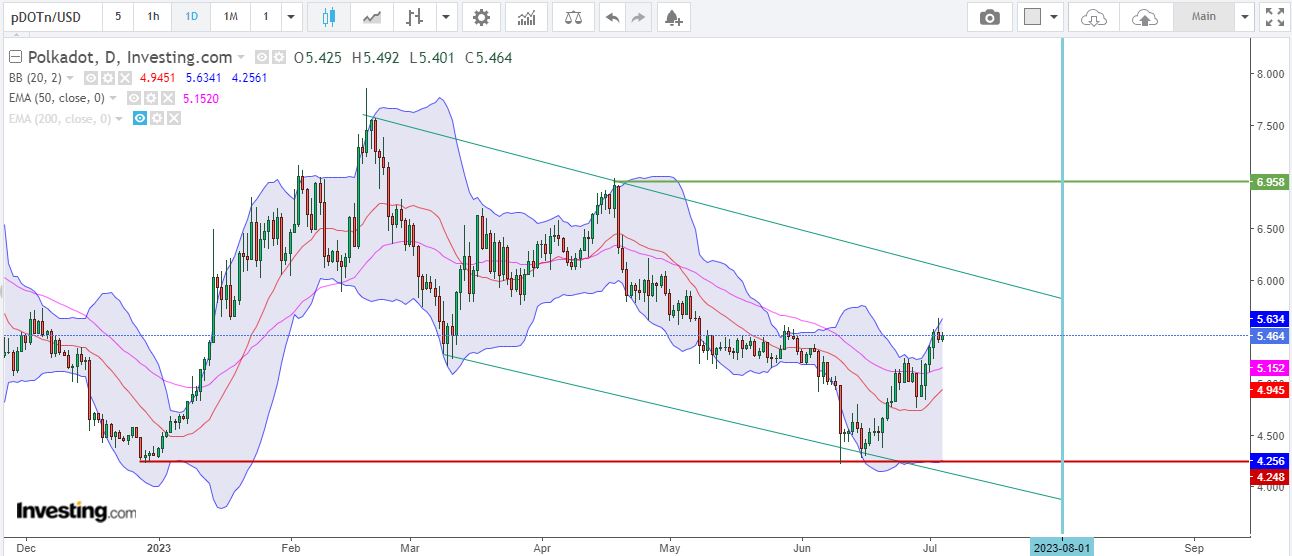The width and height of the screenshot is (1292, 556).
Task: Open interval dropdown arrow beside 1
Action: pos(291,17)
